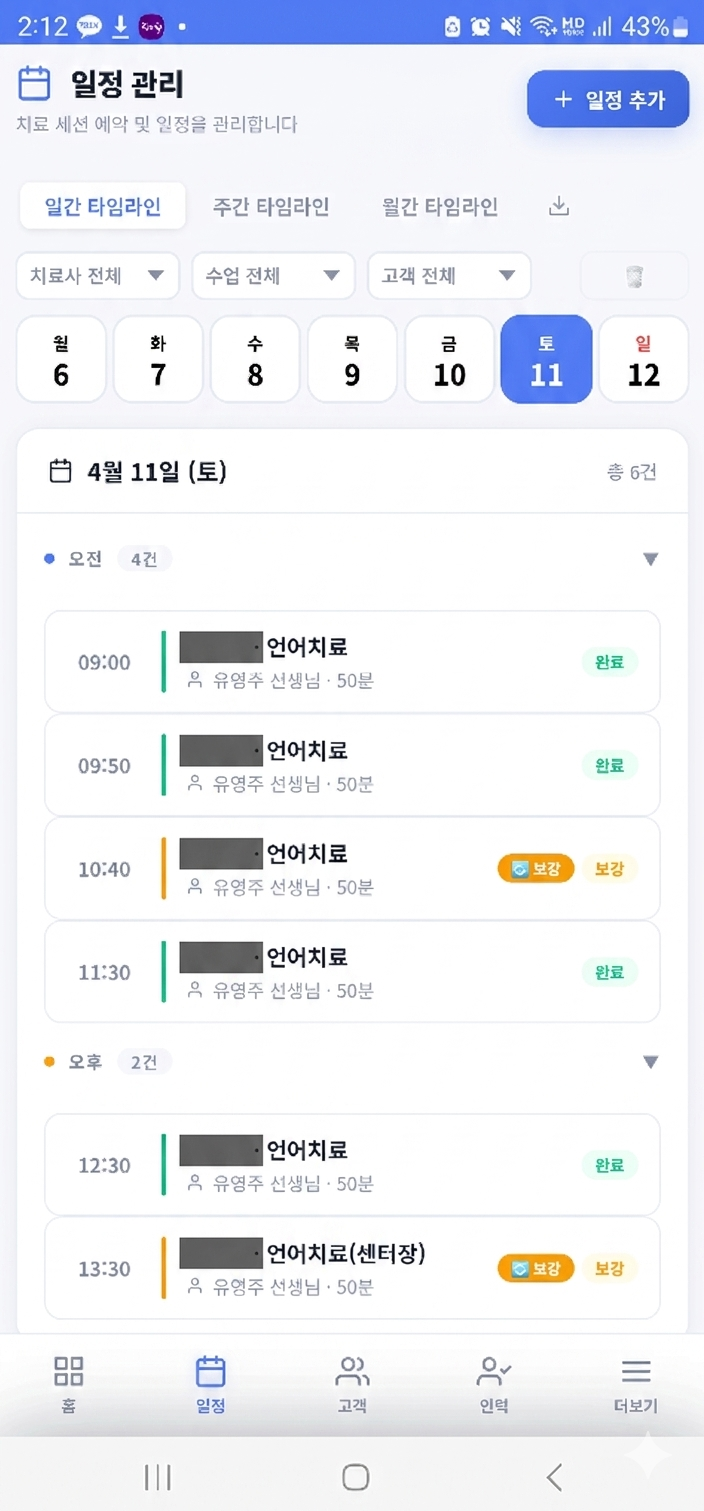Collapse the 오전 section with its arrow
704x1511 pixels.
pos(650,559)
